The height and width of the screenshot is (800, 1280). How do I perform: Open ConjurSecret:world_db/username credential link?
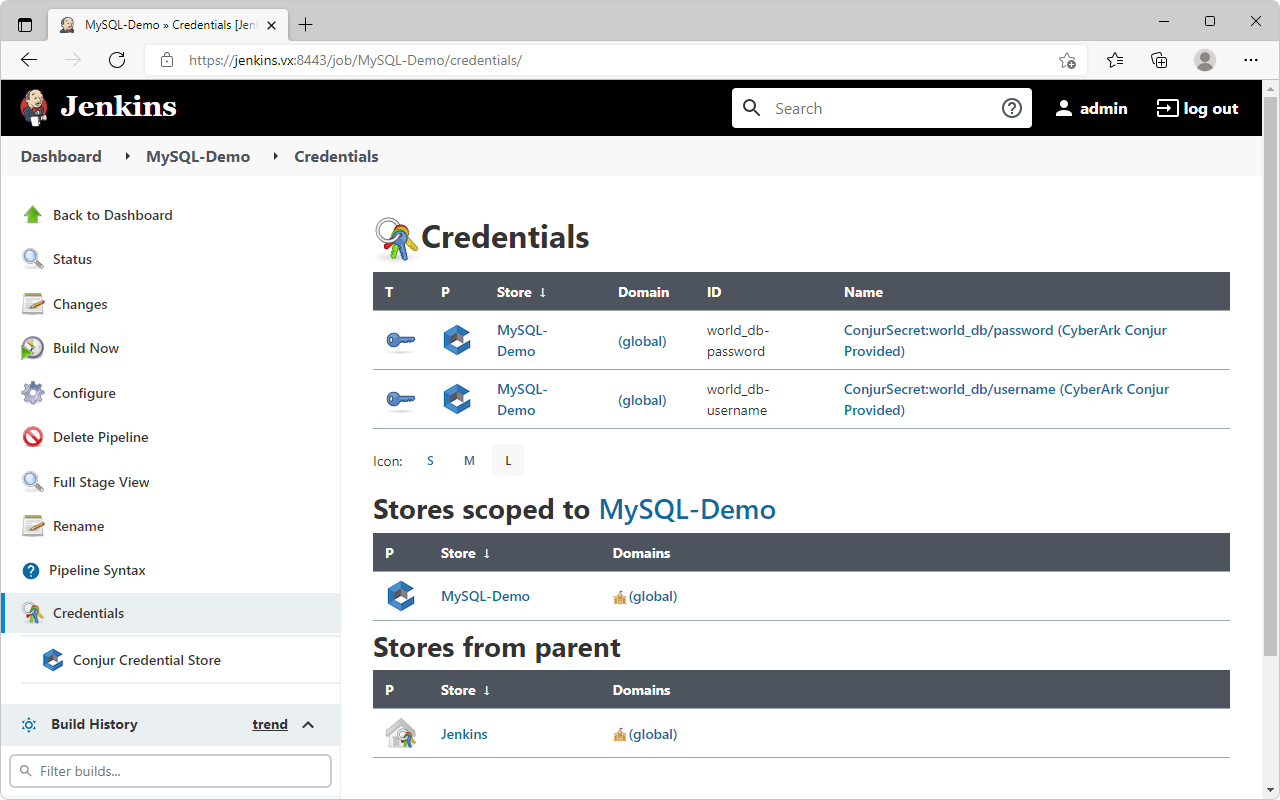1006,400
